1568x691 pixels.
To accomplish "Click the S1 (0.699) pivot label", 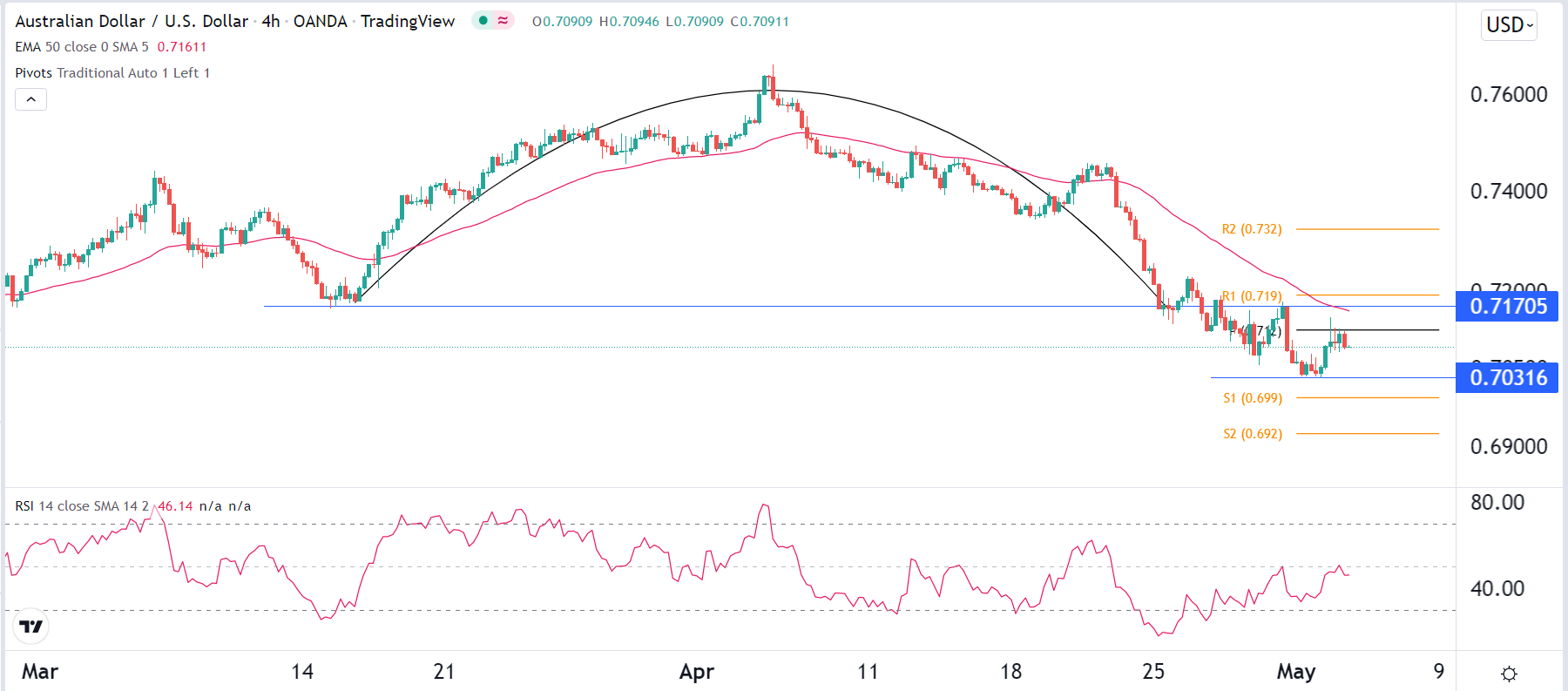I will tap(1253, 398).
